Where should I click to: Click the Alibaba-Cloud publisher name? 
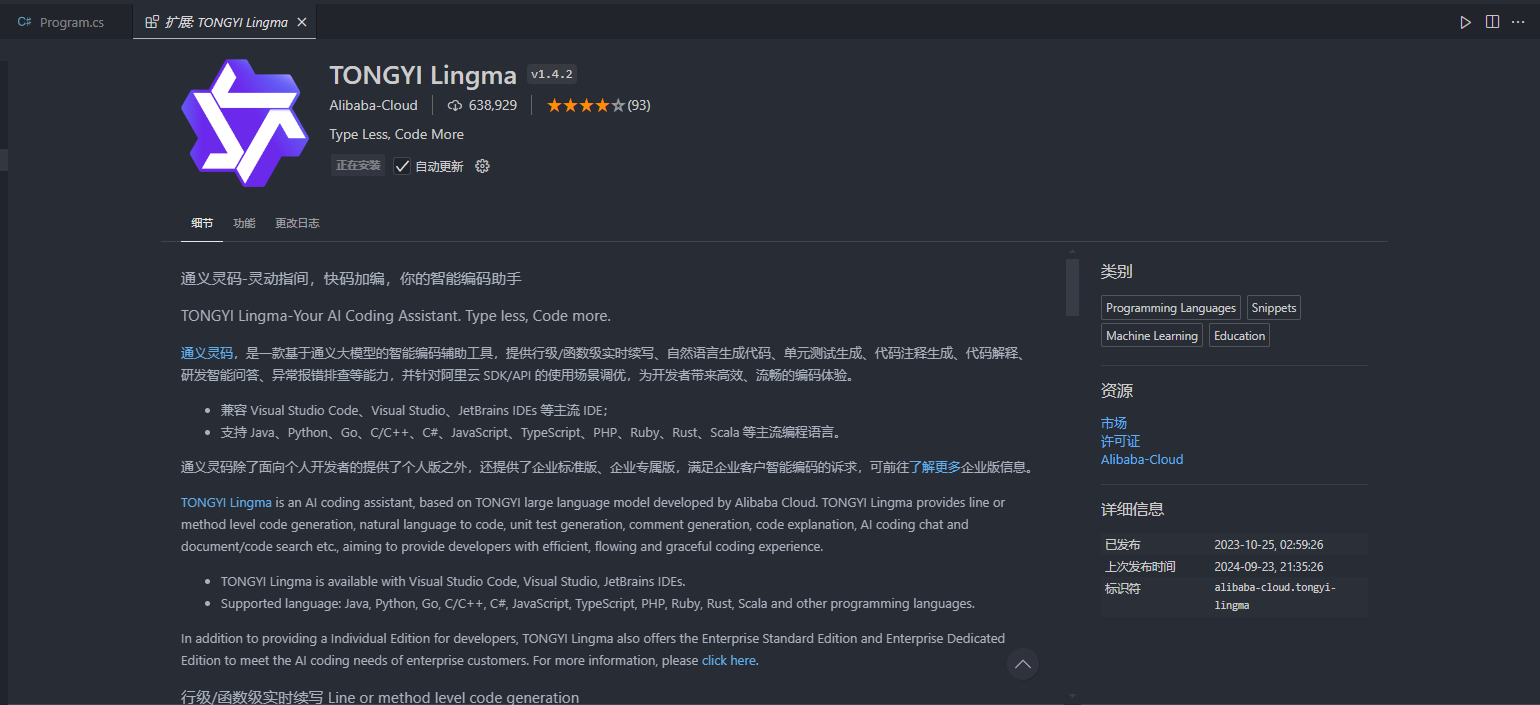tap(373, 105)
